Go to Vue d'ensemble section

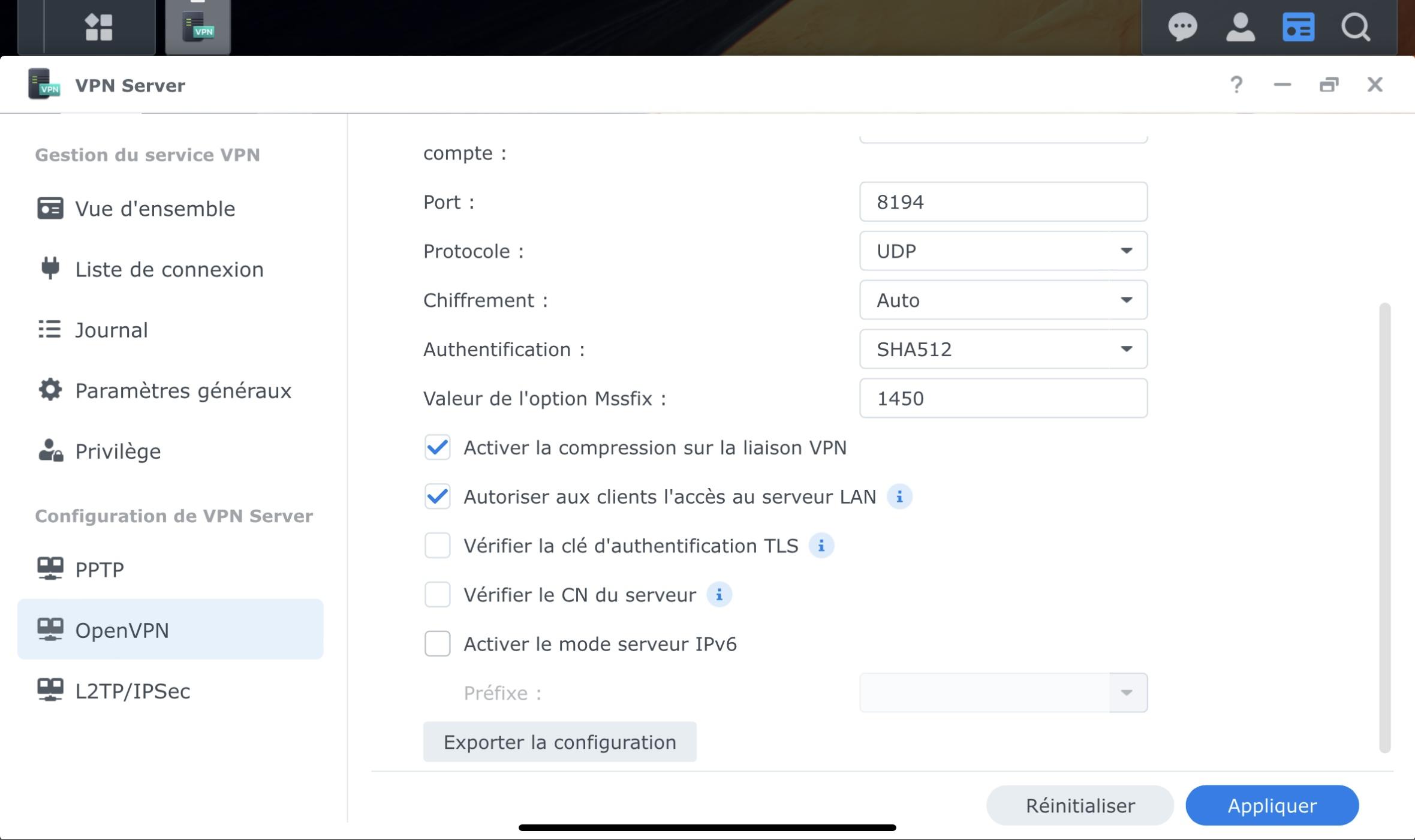[155, 209]
